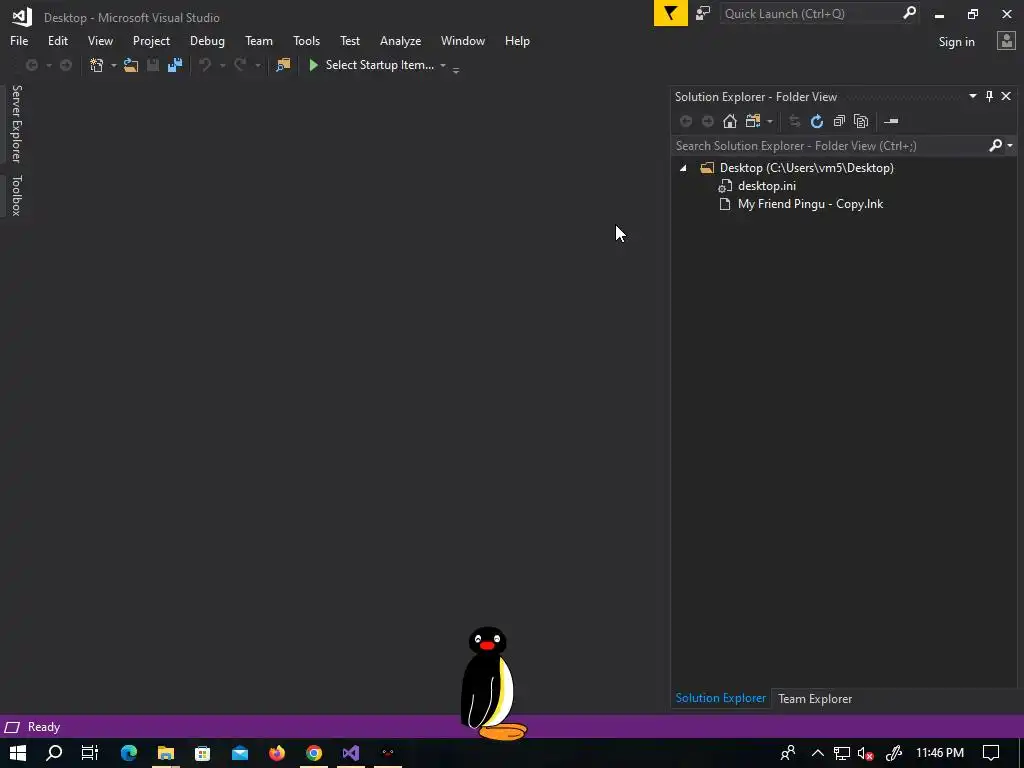Click the green Start play icon

pyautogui.click(x=313, y=65)
